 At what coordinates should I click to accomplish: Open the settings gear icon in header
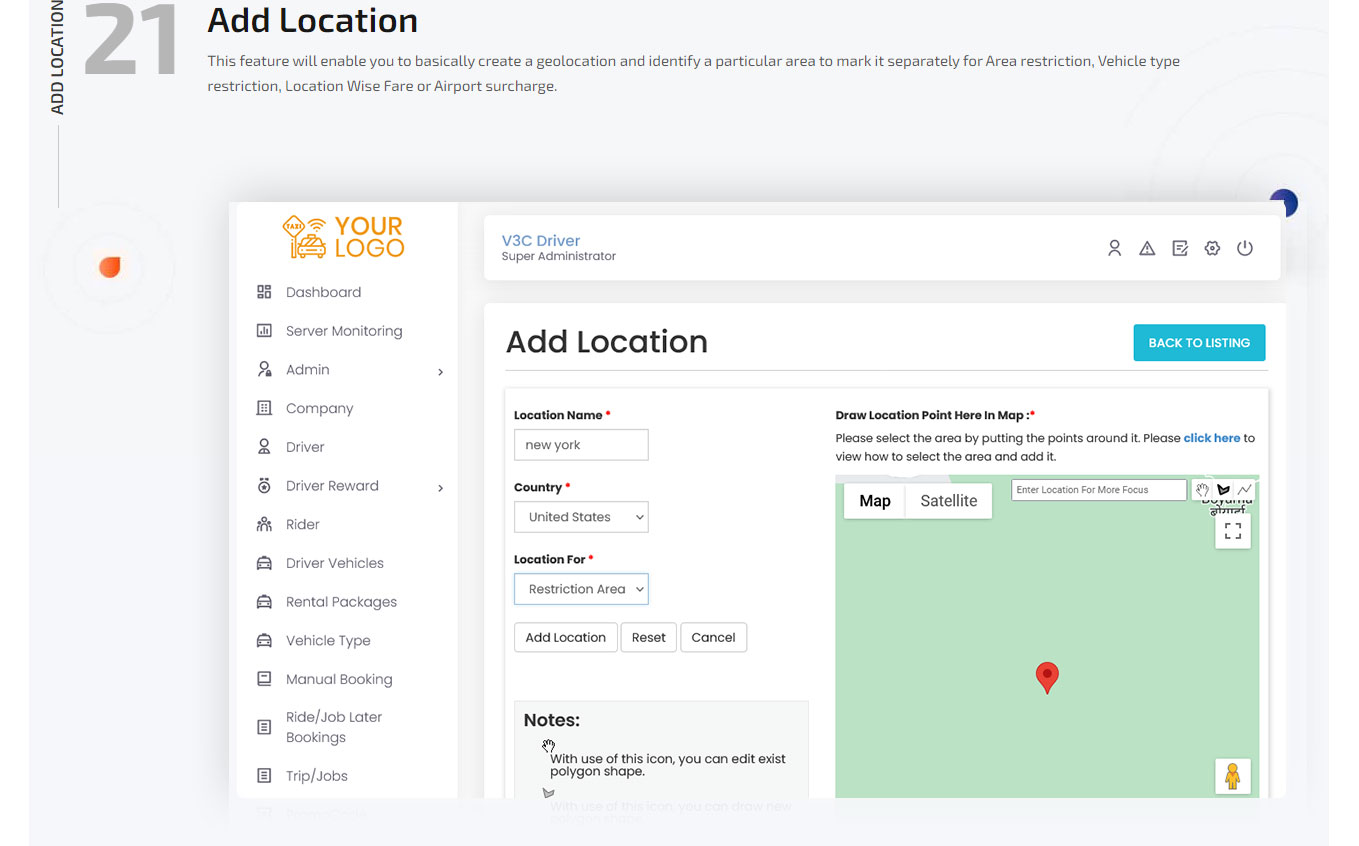(1212, 248)
